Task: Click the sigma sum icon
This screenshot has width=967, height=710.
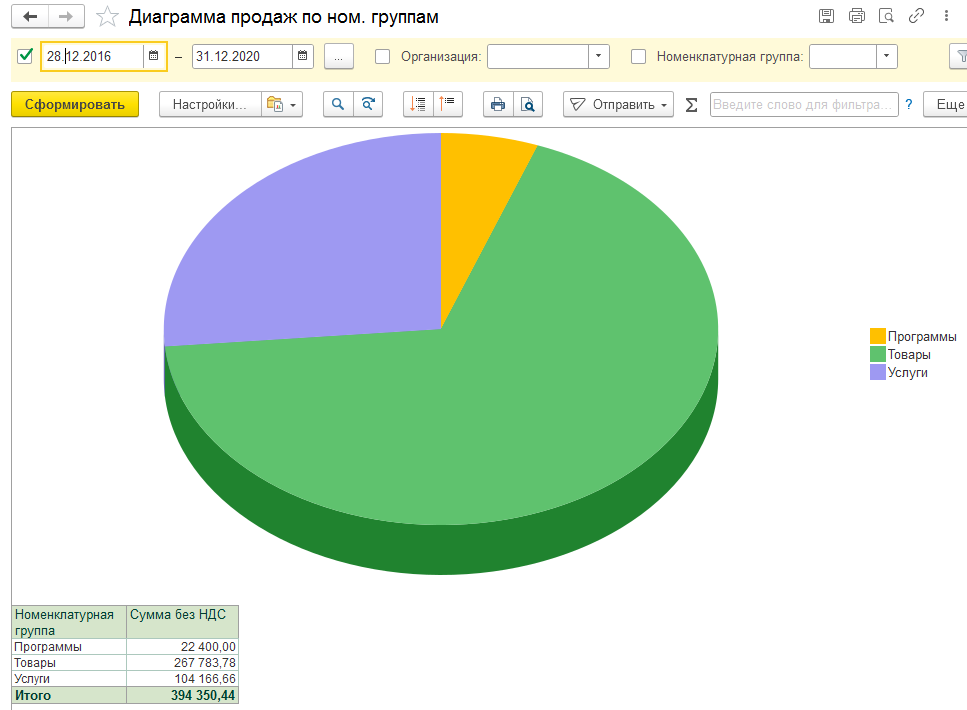Action: tap(691, 105)
